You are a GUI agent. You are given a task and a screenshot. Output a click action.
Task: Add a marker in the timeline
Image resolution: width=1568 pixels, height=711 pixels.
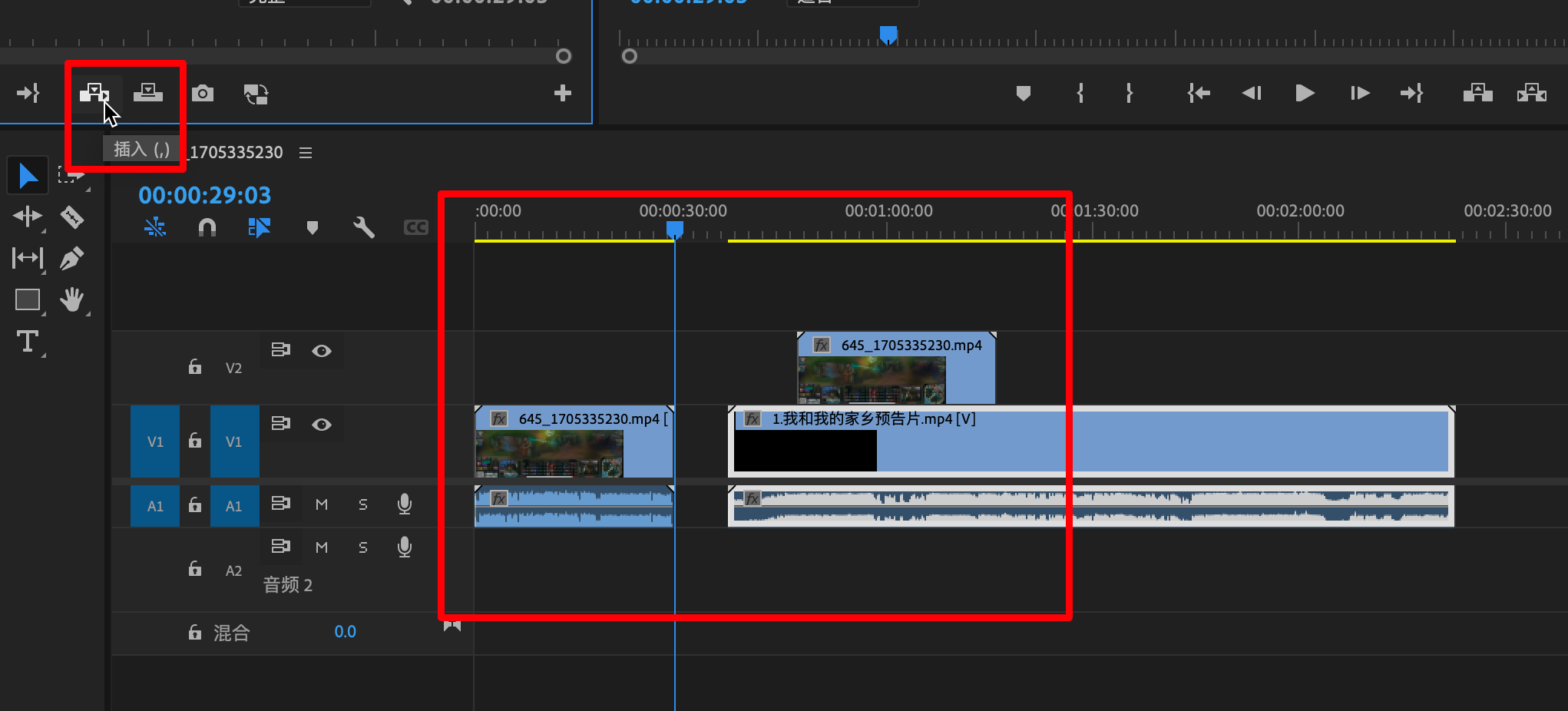coord(312,227)
